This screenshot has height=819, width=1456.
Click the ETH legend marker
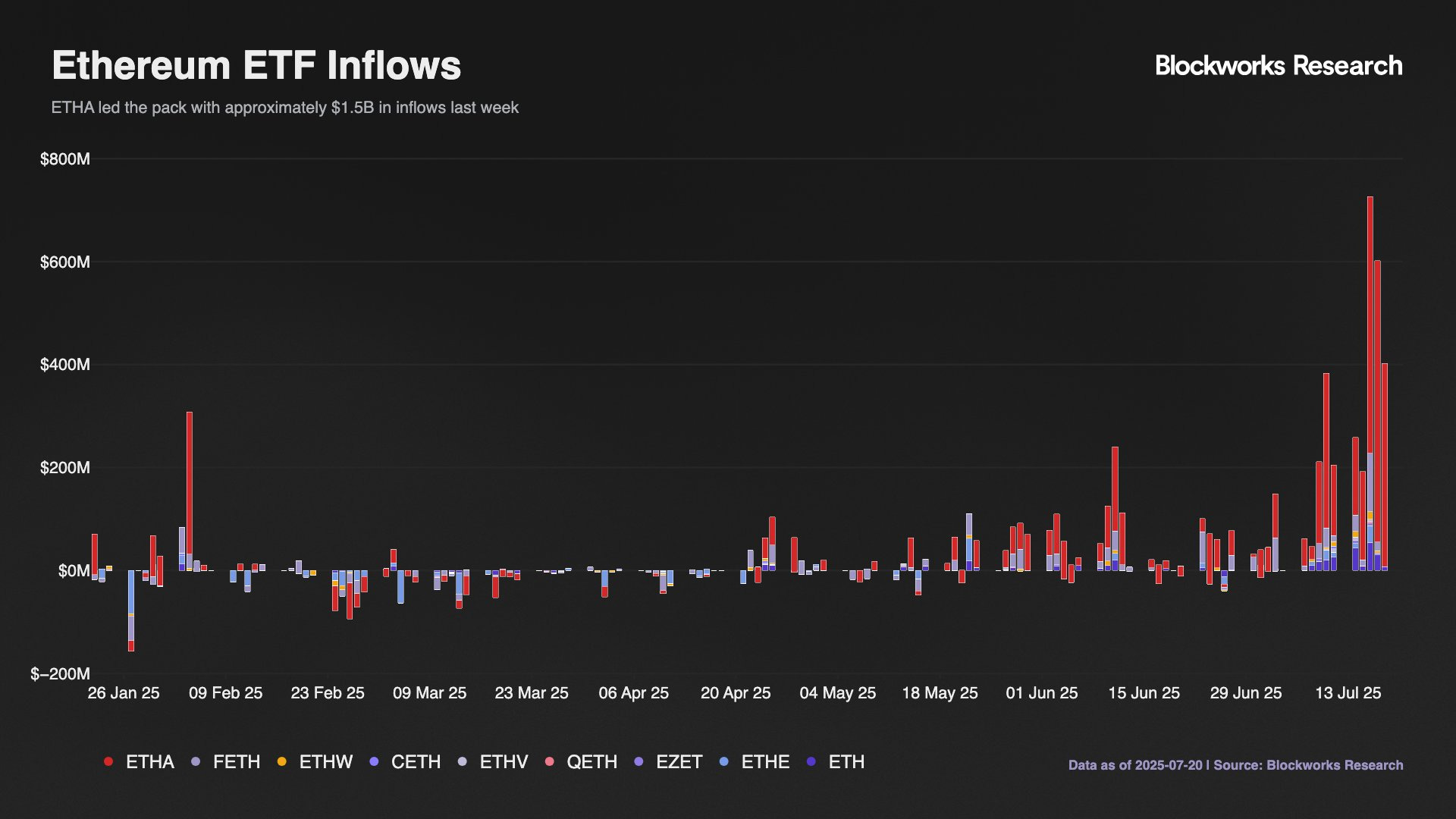point(811,761)
